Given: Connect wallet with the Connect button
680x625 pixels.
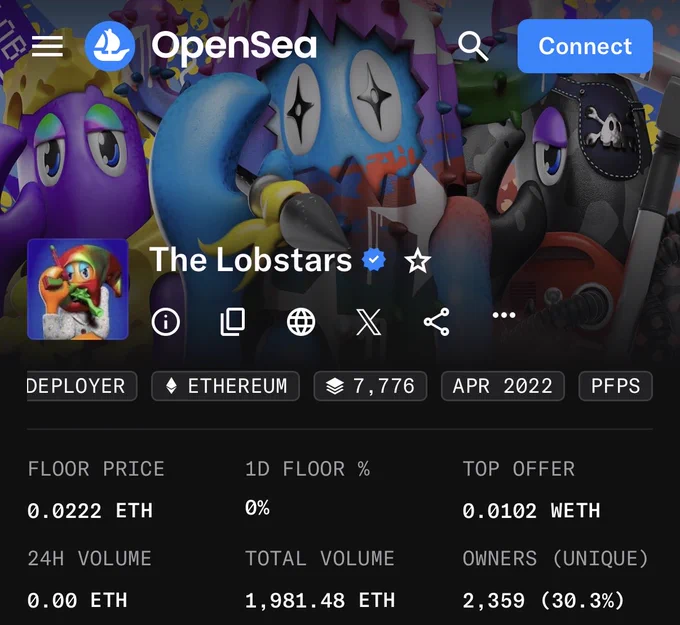Looking at the screenshot, I should click(585, 46).
